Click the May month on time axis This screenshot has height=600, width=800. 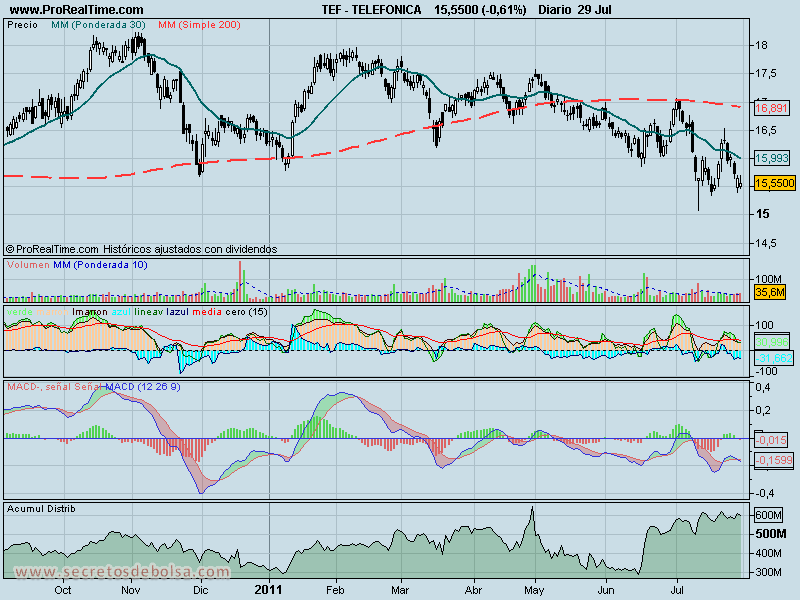tap(535, 591)
